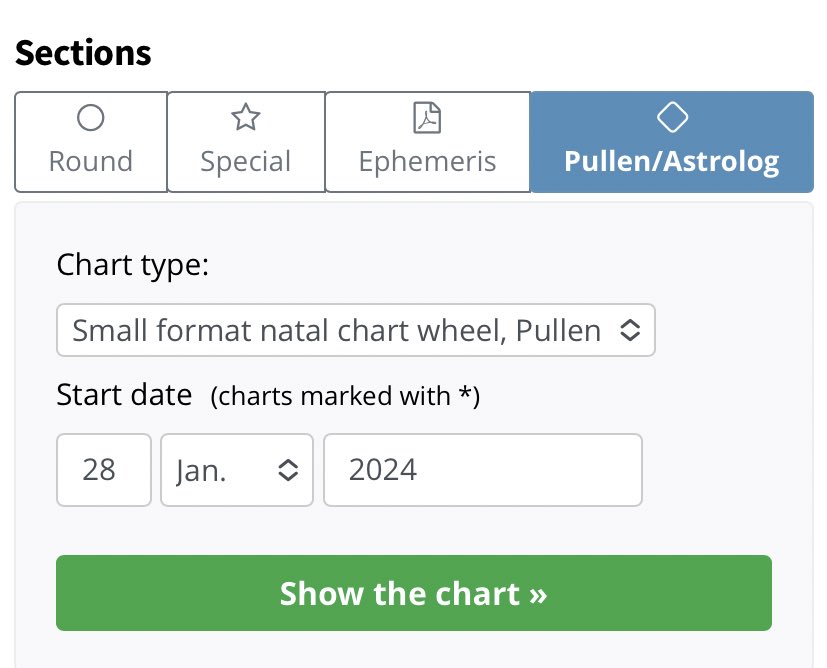Click the diamond icon on Pullen/Astrolog

(x=671, y=119)
